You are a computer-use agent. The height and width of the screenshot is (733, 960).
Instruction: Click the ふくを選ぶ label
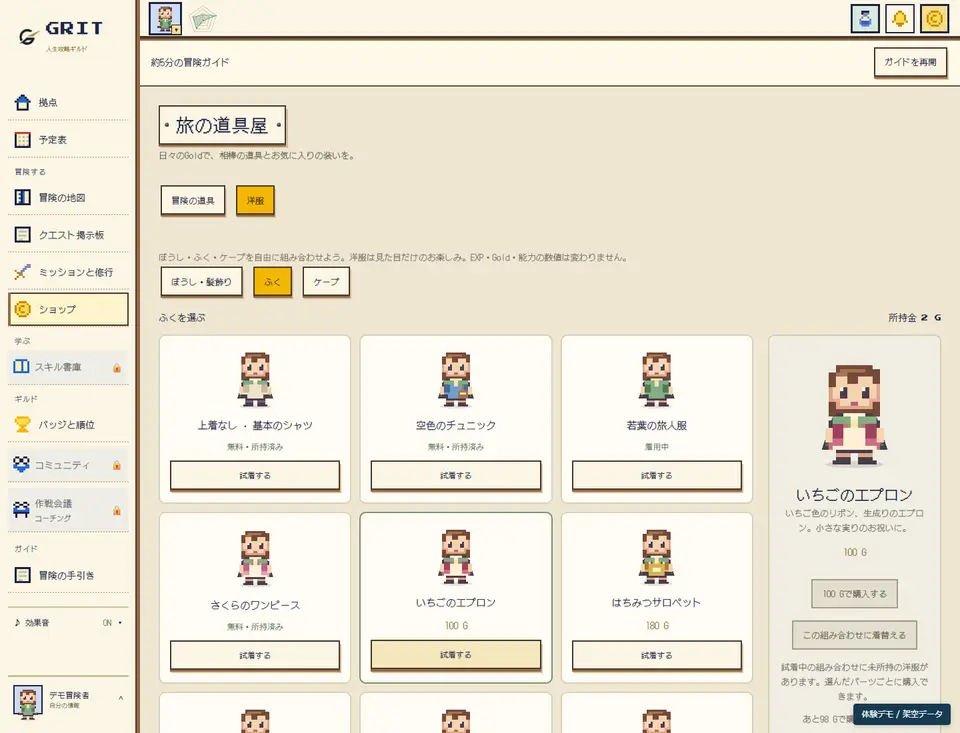coord(182,317)
